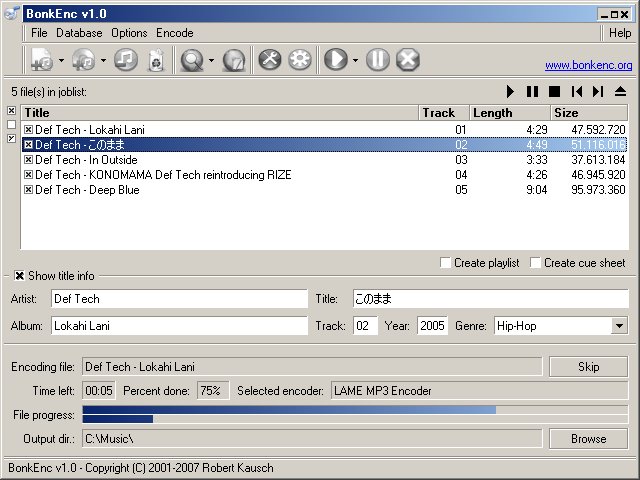The width and height of the screenshot is (640, 480).
Task: Stop encoding with the toolbar X icon
Action: point(408,60)
